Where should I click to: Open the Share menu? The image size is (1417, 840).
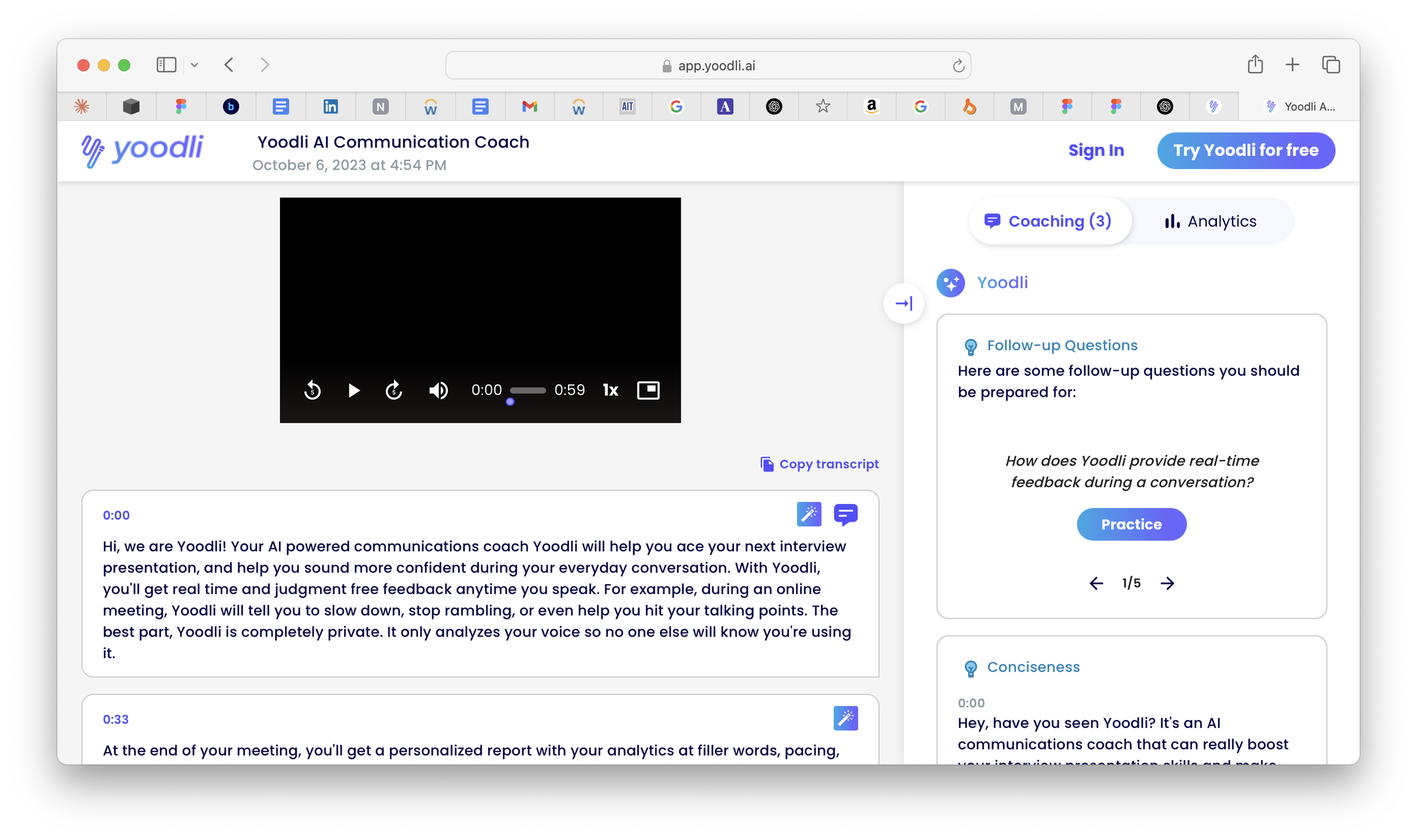pos(1255,64)
